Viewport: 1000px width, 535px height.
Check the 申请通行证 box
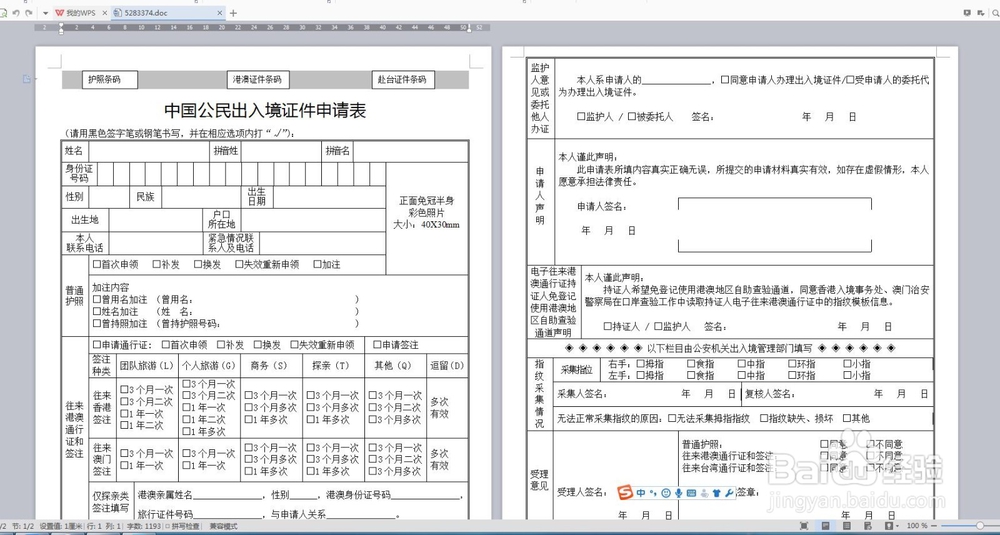pos(96,344)
